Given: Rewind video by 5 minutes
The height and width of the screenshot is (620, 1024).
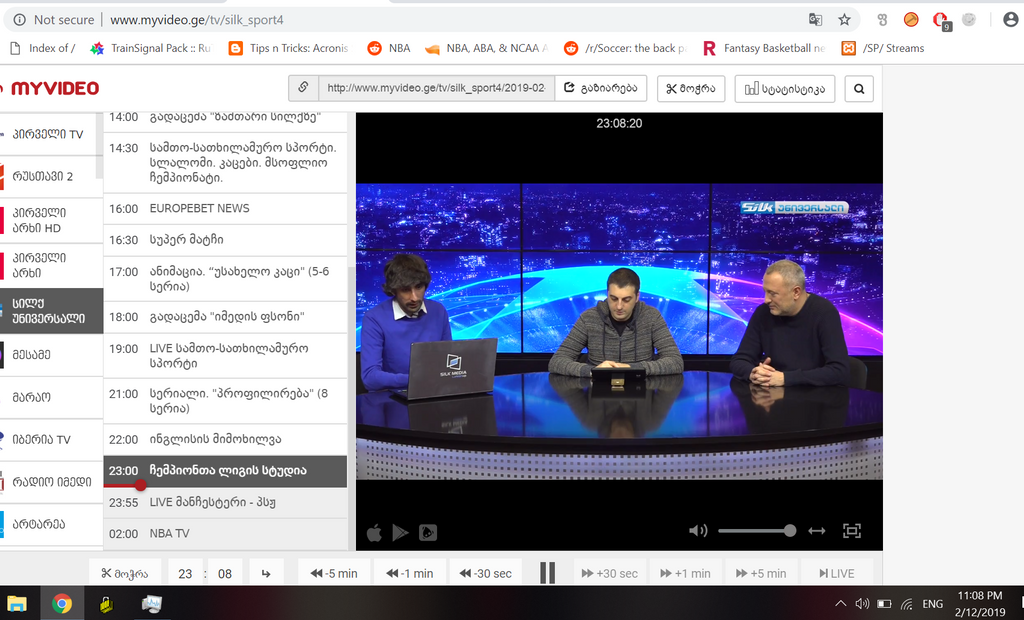Looking at the screenshot, I should [x=334, y=573].
